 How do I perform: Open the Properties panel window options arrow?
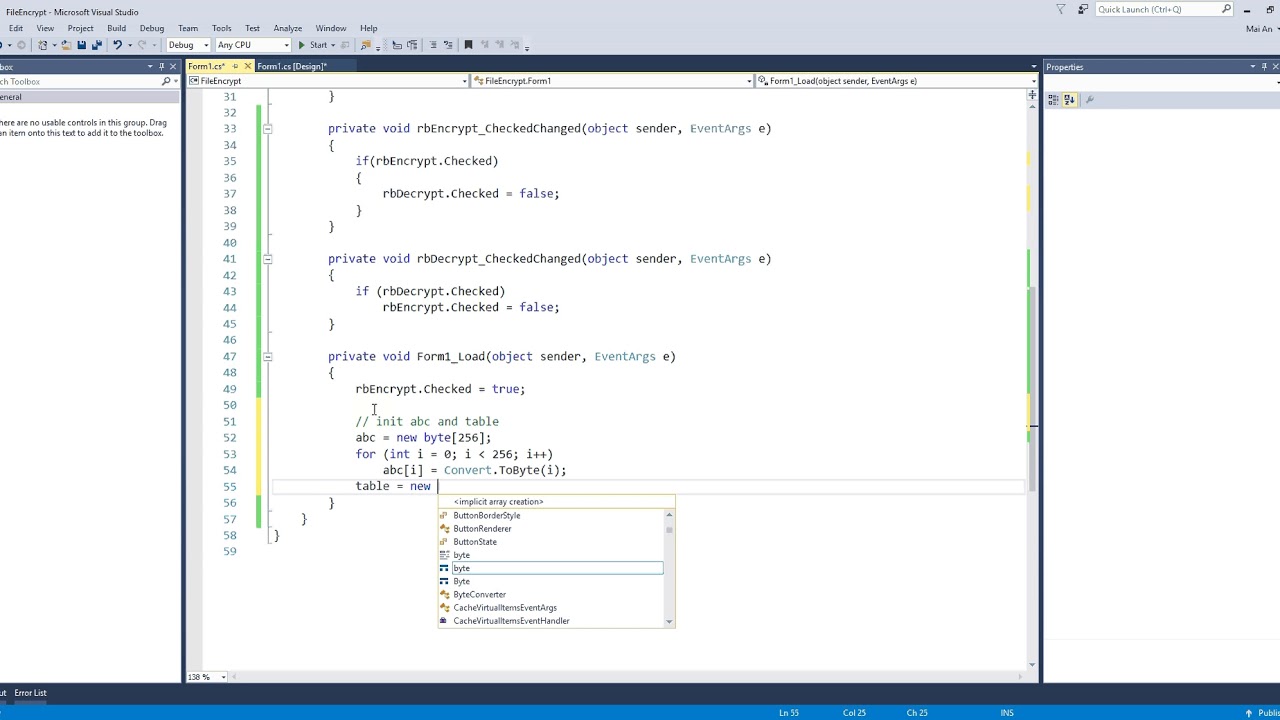pyautogui.click(x=1252, y=67)
